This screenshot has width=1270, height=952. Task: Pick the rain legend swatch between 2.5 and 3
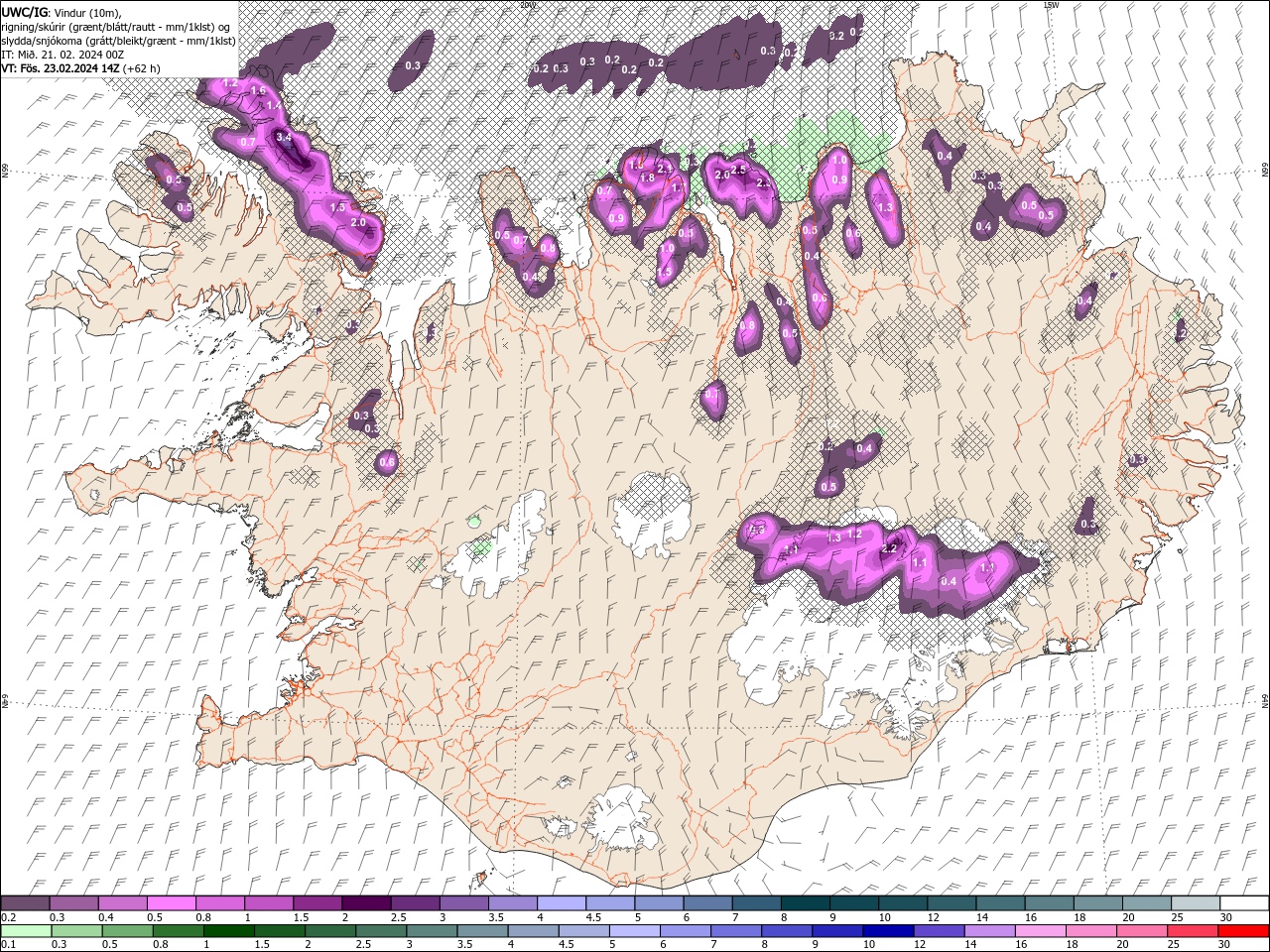pyautogui.click(x=381, y=931)
